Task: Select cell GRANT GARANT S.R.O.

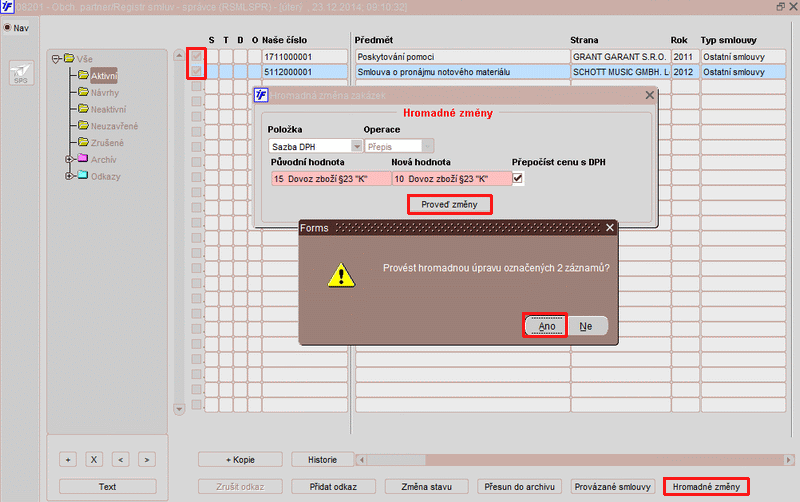Action: 620,57
